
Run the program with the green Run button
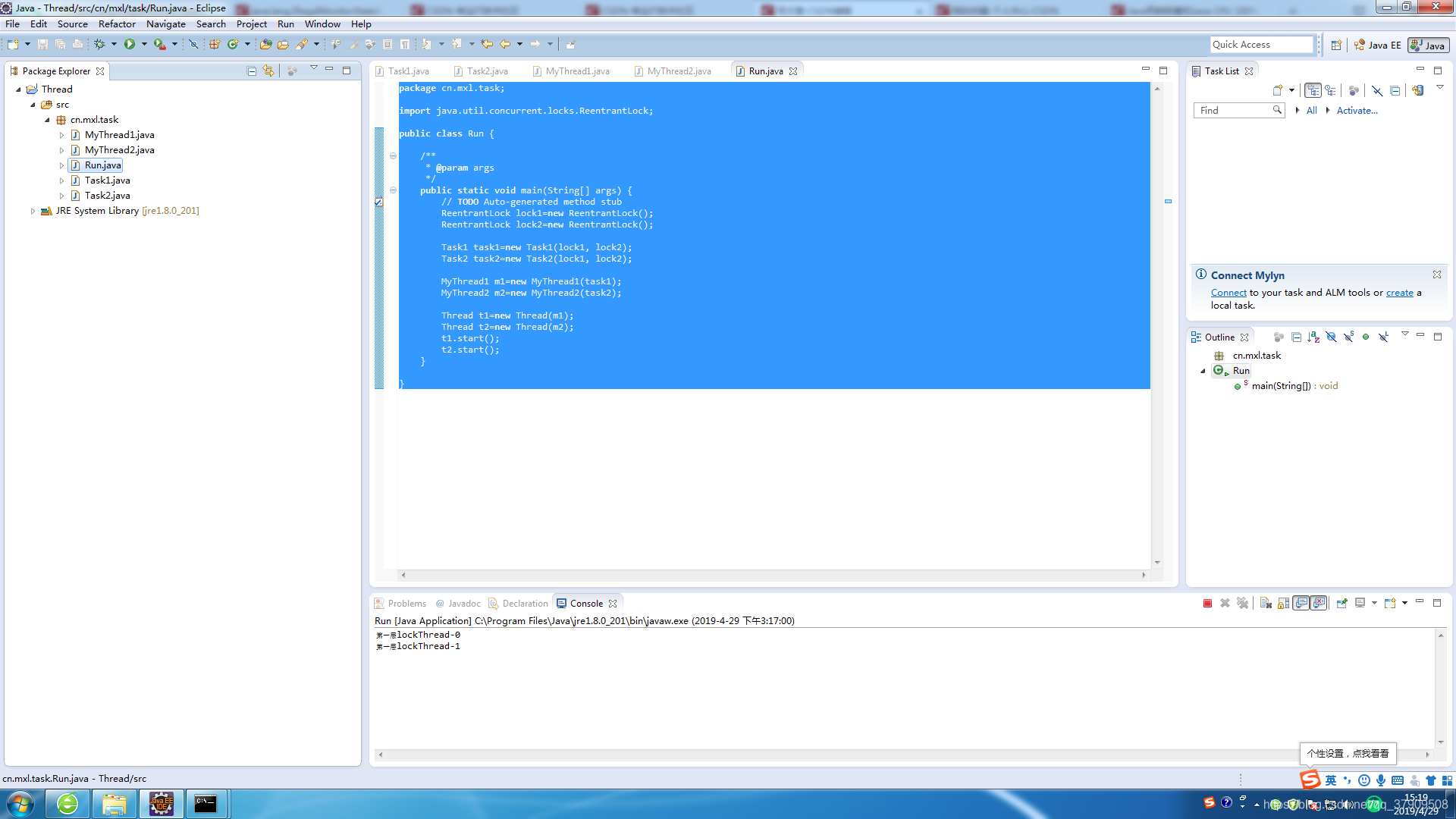tap(130, 45)
